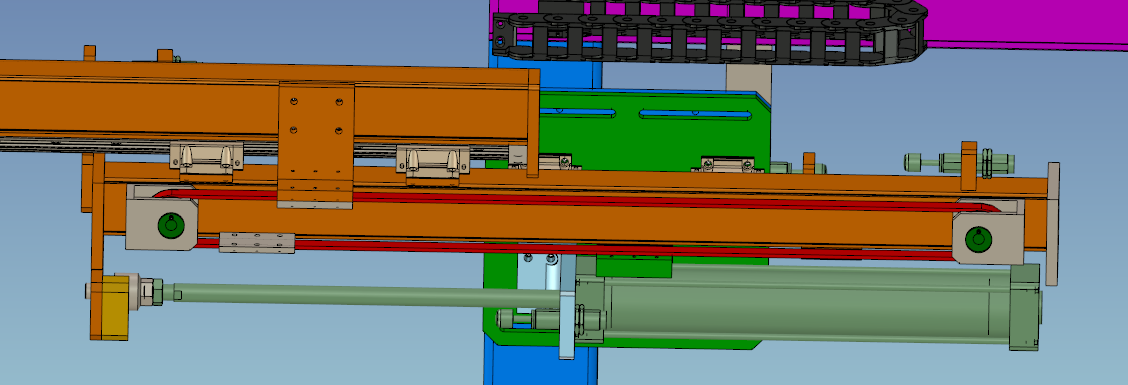Select the left dark green pulley wheel

[x=170, y=225]
